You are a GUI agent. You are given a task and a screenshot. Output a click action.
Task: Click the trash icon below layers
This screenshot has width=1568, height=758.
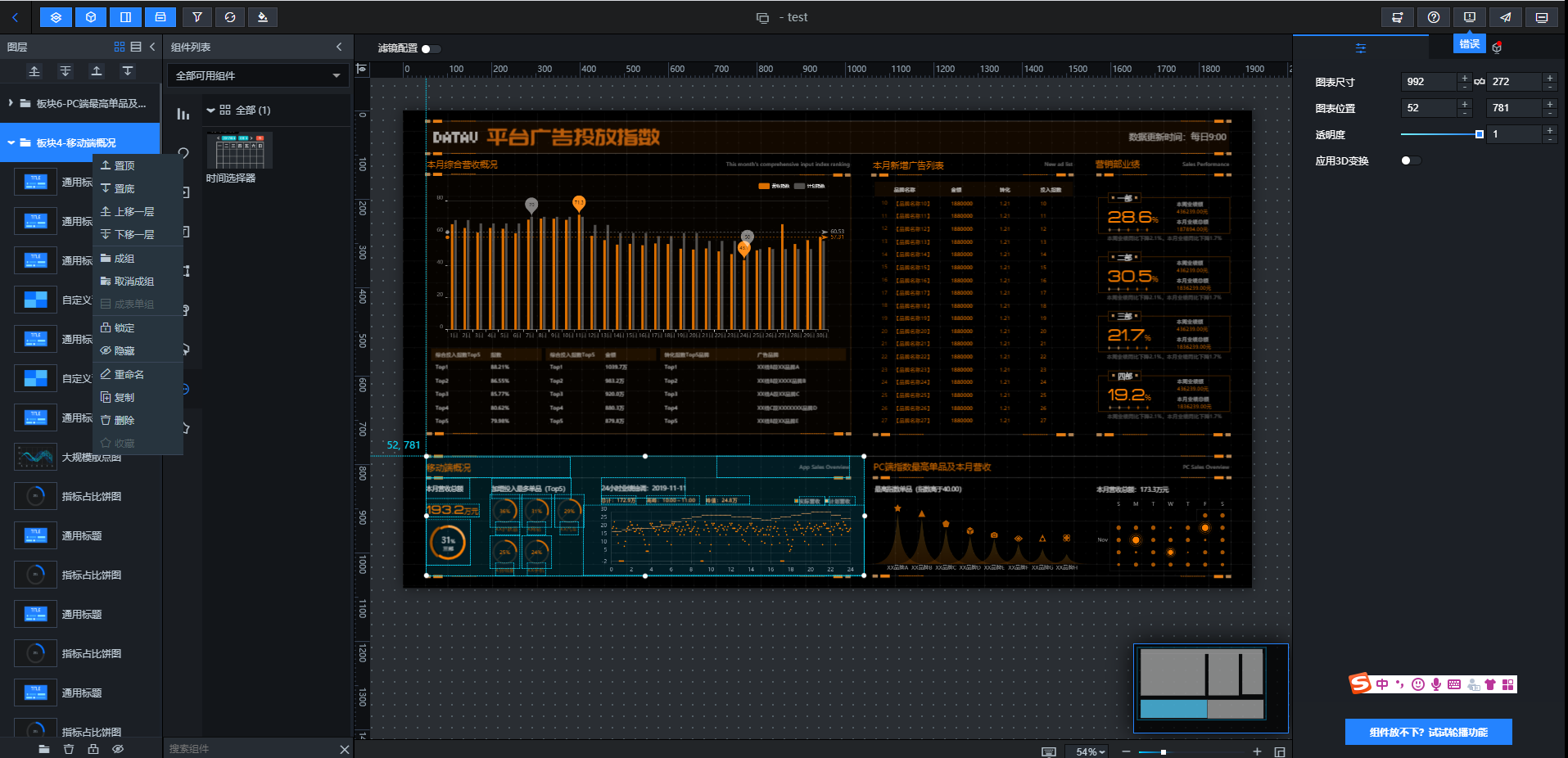[69, 749]
